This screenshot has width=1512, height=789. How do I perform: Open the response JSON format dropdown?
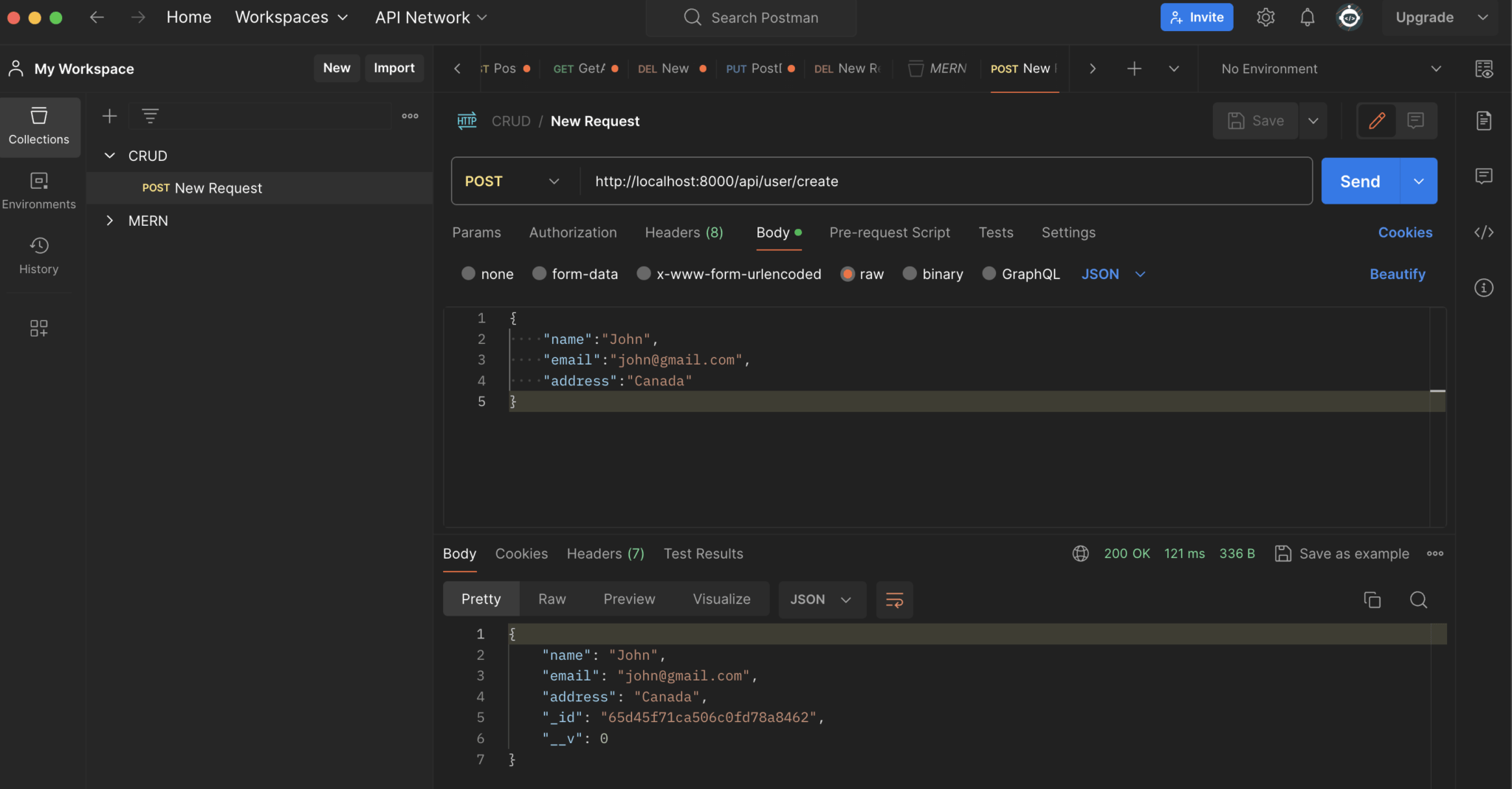(x=822, y=599)
